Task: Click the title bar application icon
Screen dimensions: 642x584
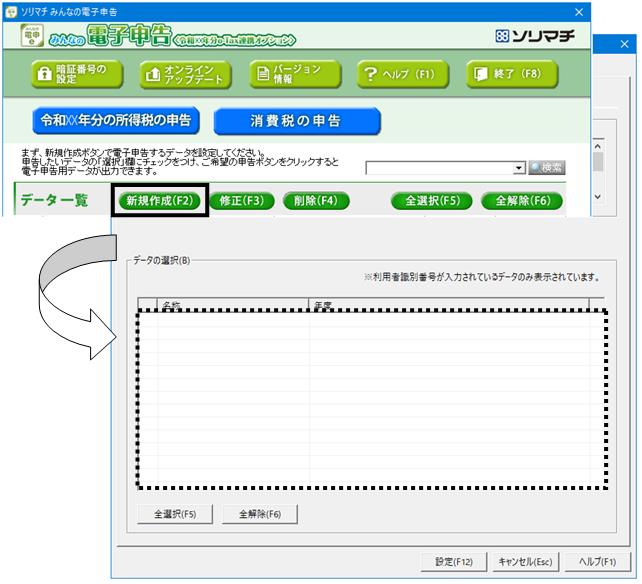Action: click(x=10, y=11)
